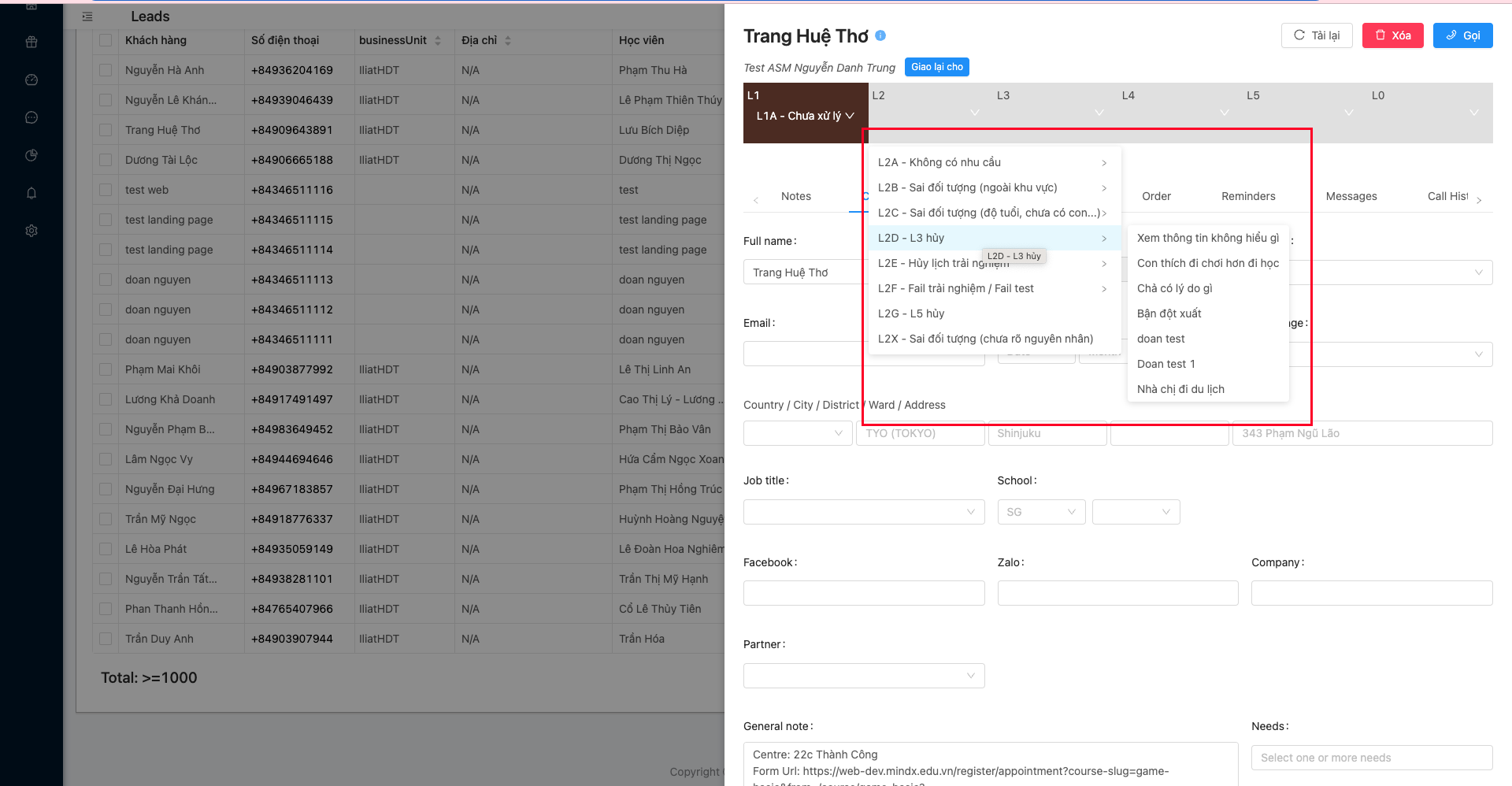The image size is (1512, 786).
Task: Choose reason Con thích đi chơi hơn đi học
Action: [x=1208, y=263]
